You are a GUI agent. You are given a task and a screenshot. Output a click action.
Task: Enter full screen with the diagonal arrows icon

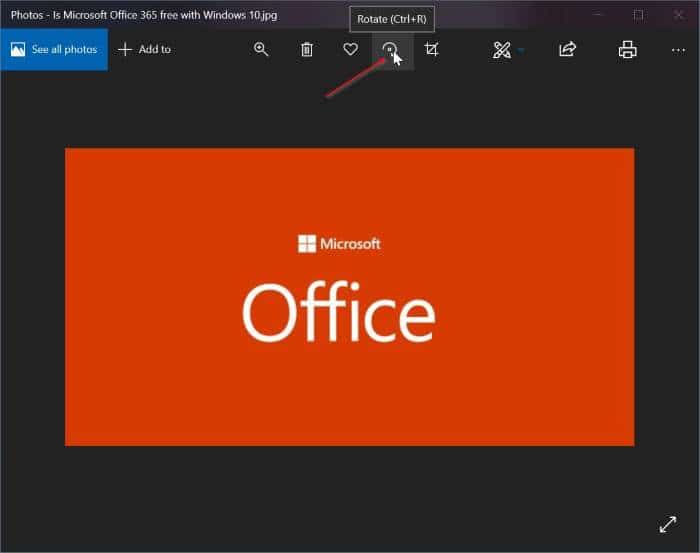point(668,524)
